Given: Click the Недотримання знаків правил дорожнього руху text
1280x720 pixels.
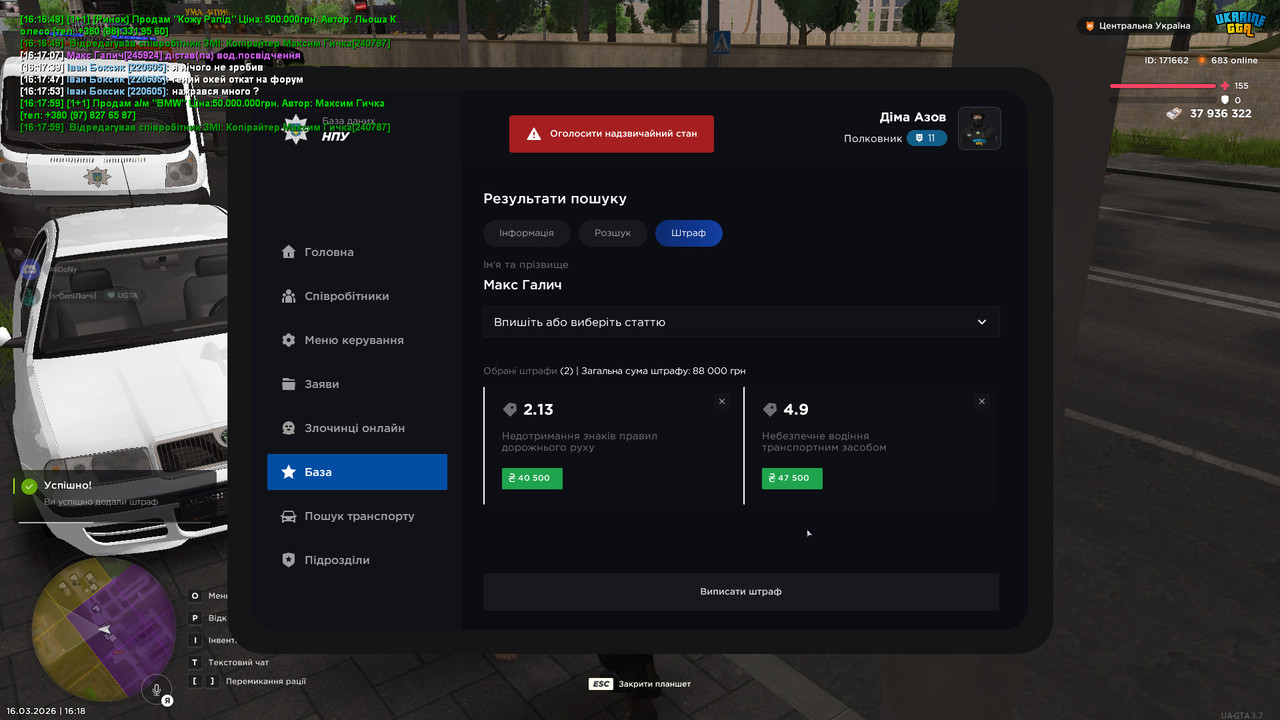Looking at the screenshot, I should [x=579, y=442].
